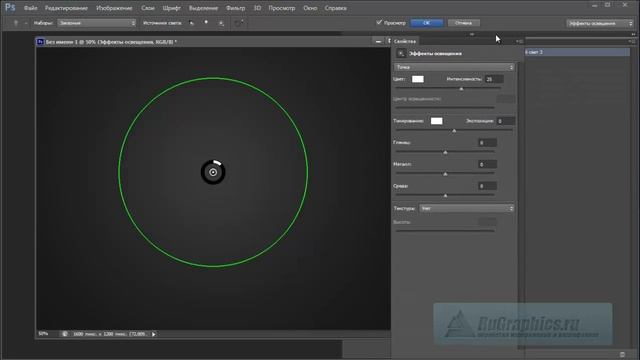The height and width of the screenshot is (360, 640).
Task: Open the Наборы presets dropdown
Action: [97, 23]
